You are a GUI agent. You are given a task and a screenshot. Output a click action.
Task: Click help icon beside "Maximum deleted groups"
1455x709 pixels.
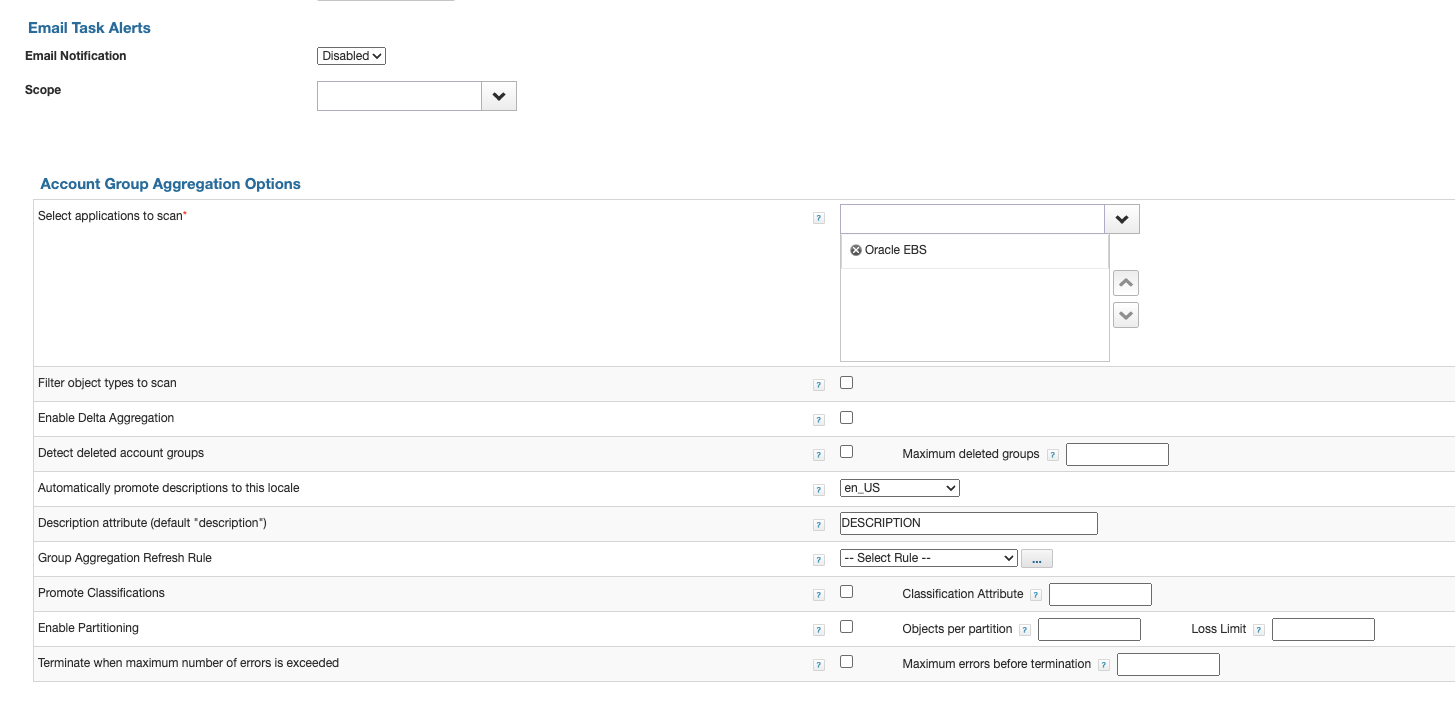coord(1051,454)
